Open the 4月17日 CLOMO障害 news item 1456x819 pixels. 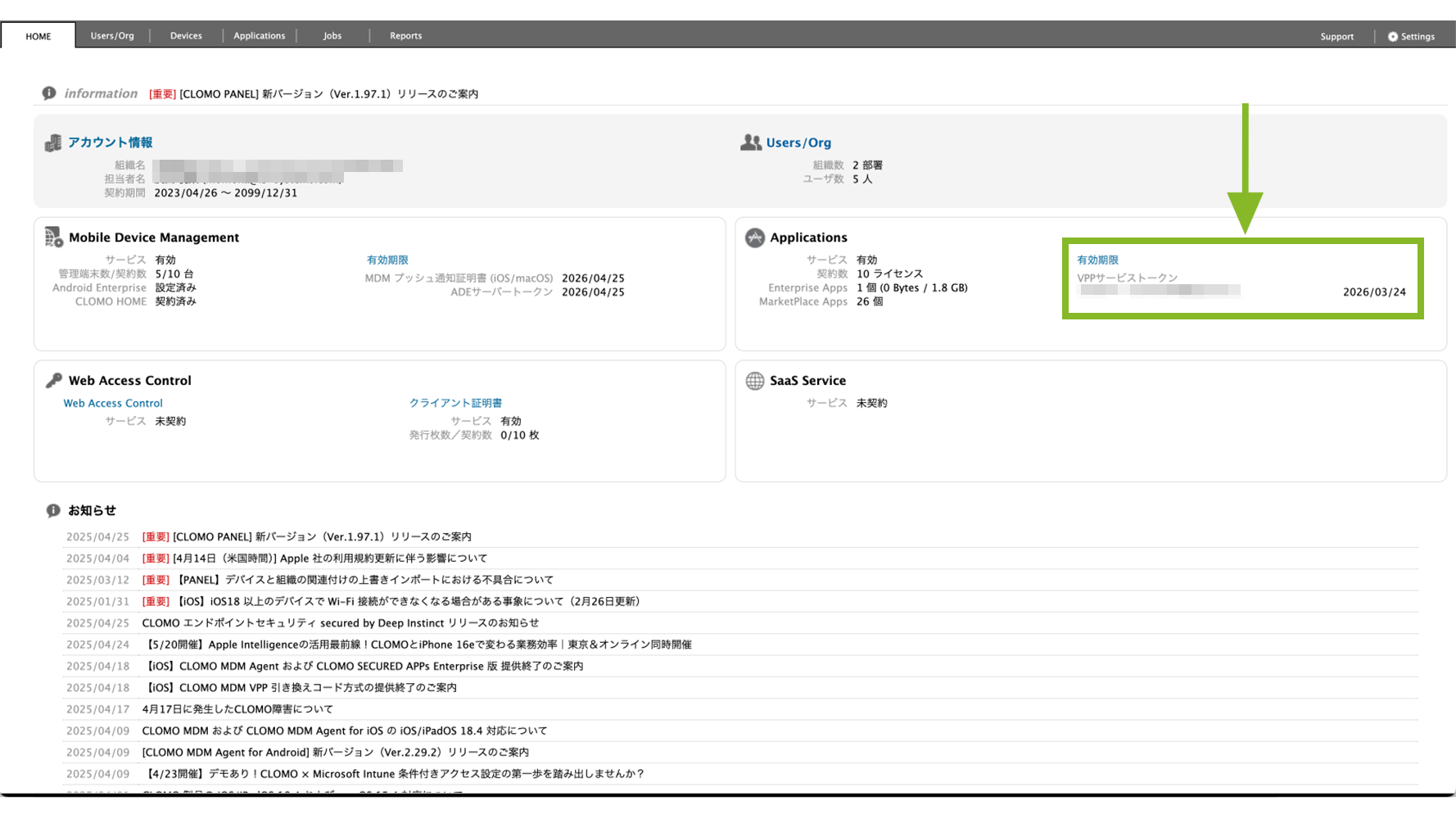point(237,709)
